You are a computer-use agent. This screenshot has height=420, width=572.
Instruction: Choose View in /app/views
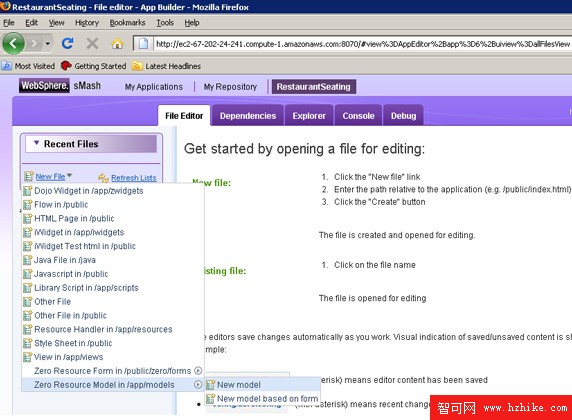pos(68,357)
